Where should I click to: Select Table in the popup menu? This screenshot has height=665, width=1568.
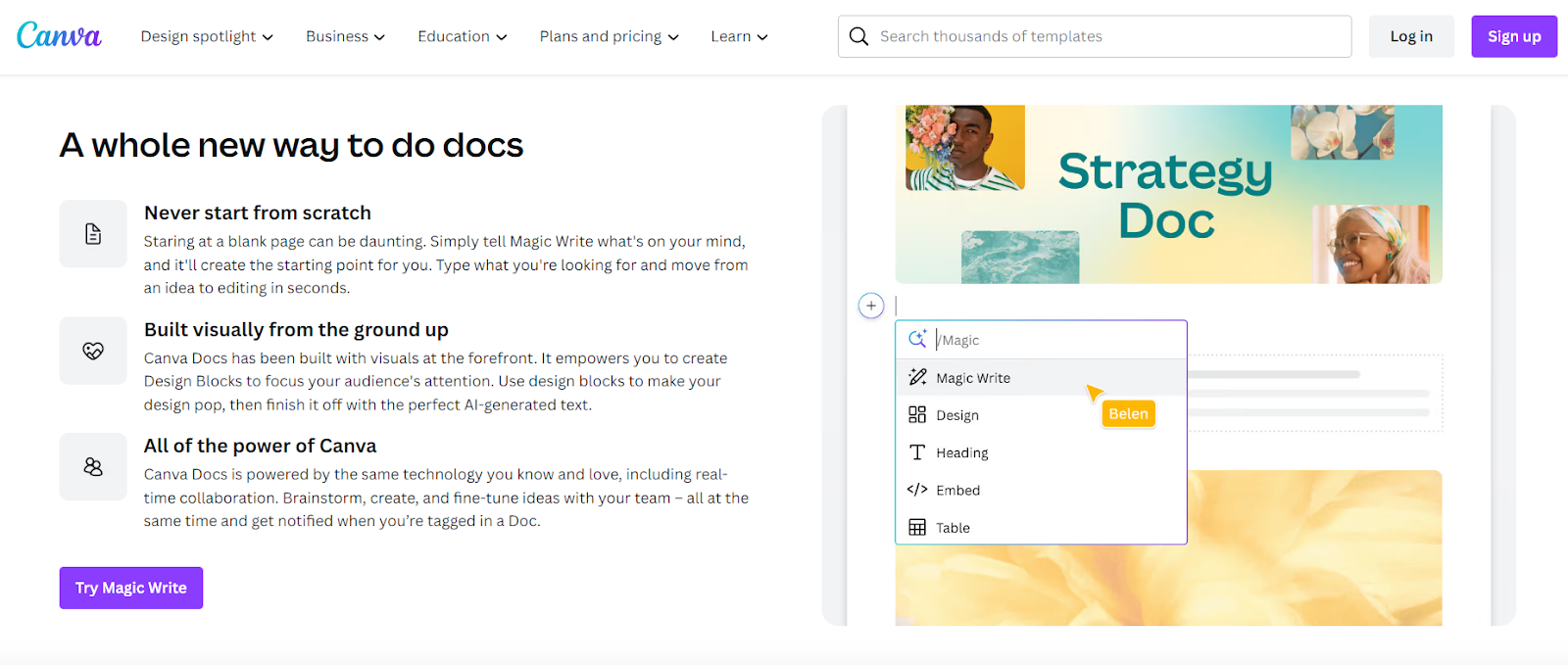[x=1041, y=527]
